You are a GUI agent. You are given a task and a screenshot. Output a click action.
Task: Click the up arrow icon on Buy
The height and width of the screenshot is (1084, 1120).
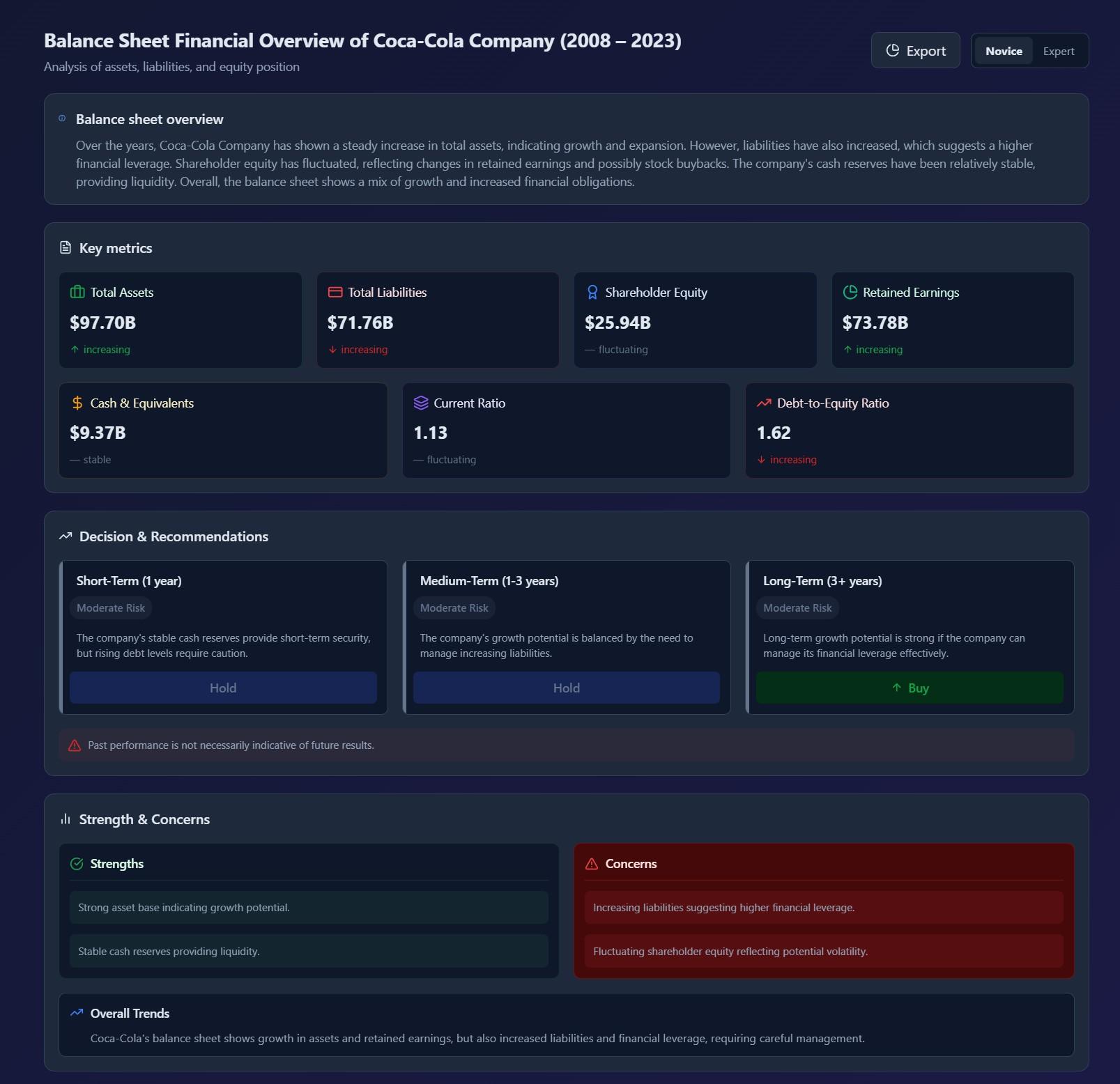coord(896,688)
